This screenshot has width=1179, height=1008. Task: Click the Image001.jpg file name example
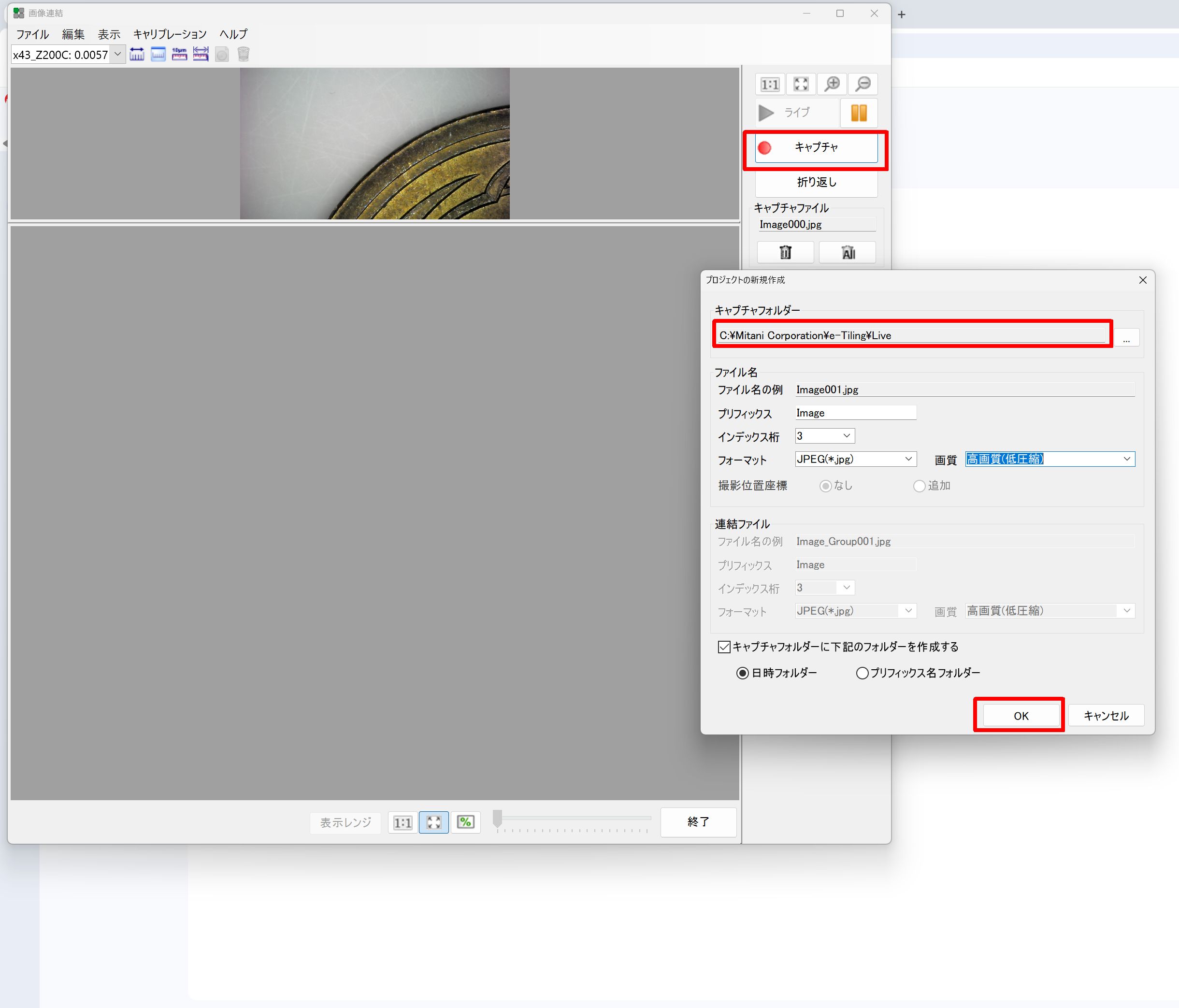click(x=827, y=390)
